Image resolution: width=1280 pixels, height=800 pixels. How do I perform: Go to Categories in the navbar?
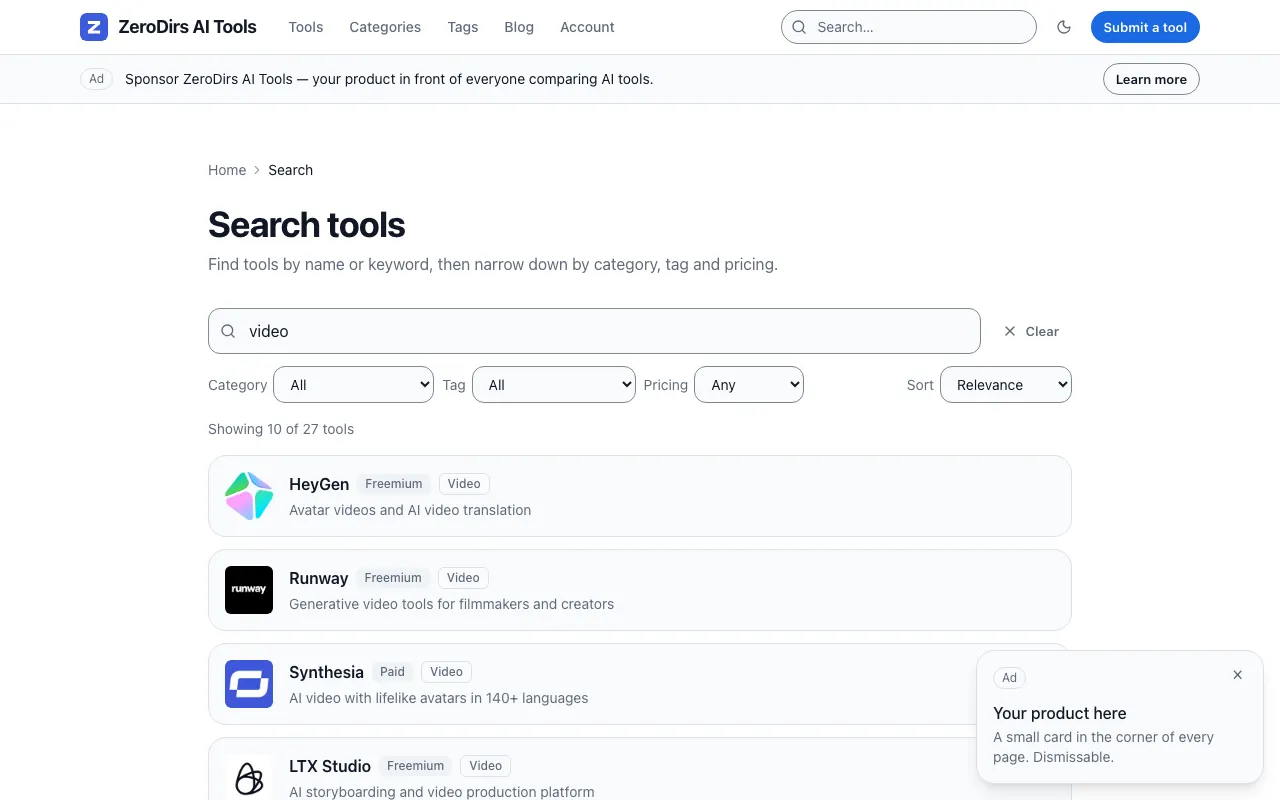(385, 27)
